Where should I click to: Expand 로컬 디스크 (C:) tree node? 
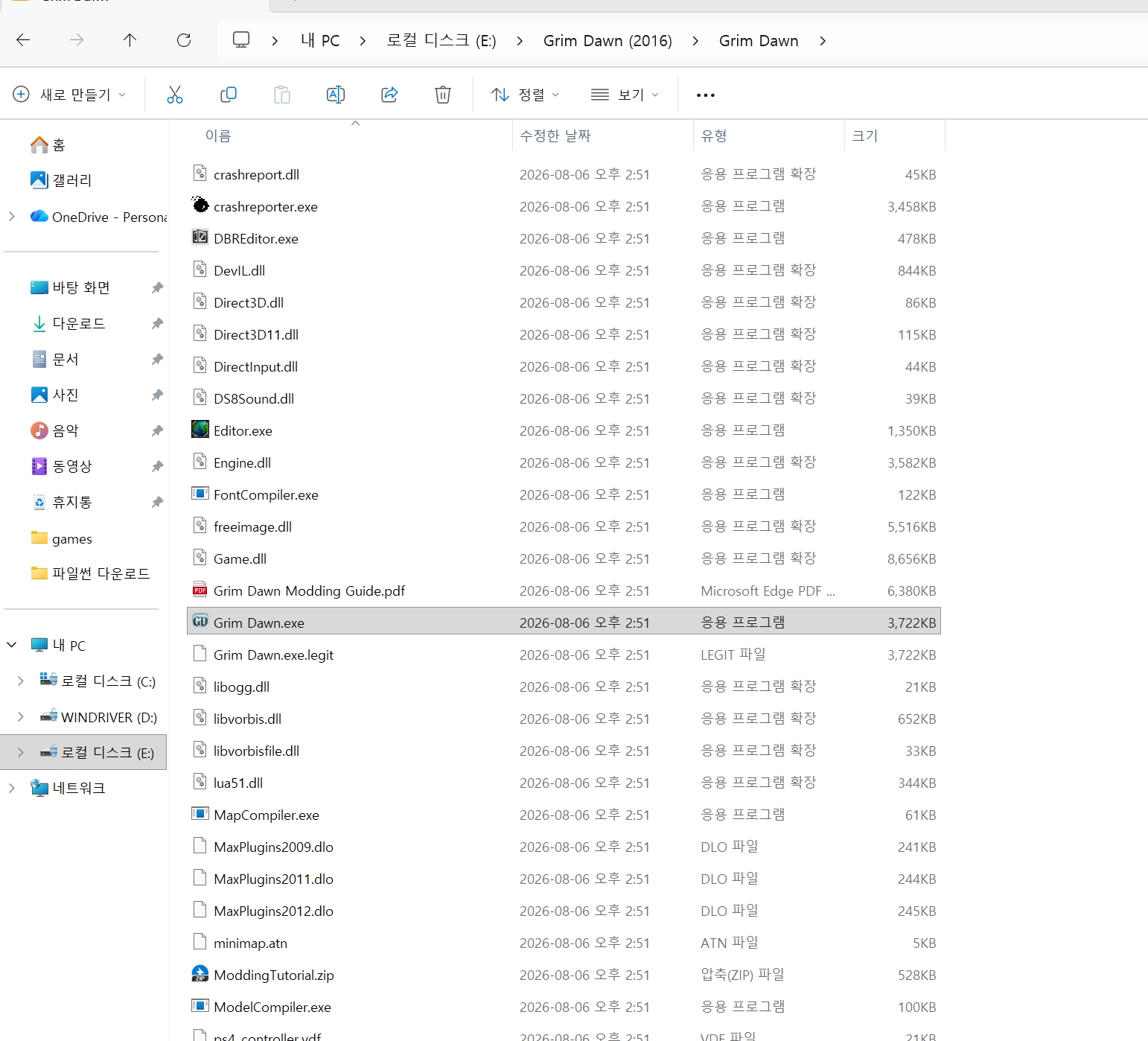coord(21,681)
